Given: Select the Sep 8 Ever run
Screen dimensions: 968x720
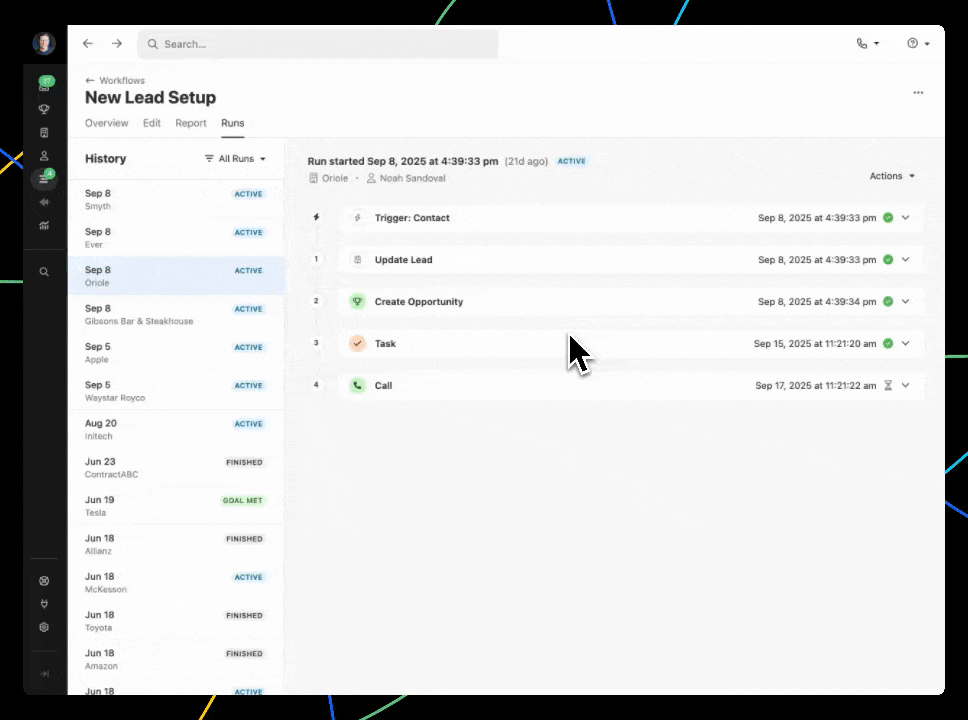Looking at the screenshot, I should click(x=176, y=237).
